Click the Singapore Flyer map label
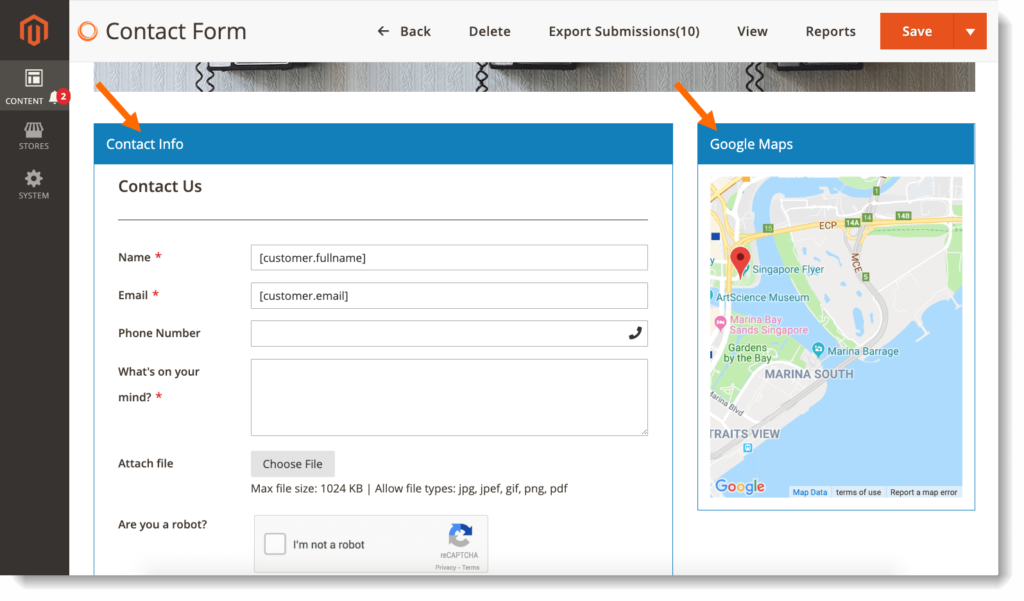Screen dimensions: 1024x601 (x=788, y=269)
